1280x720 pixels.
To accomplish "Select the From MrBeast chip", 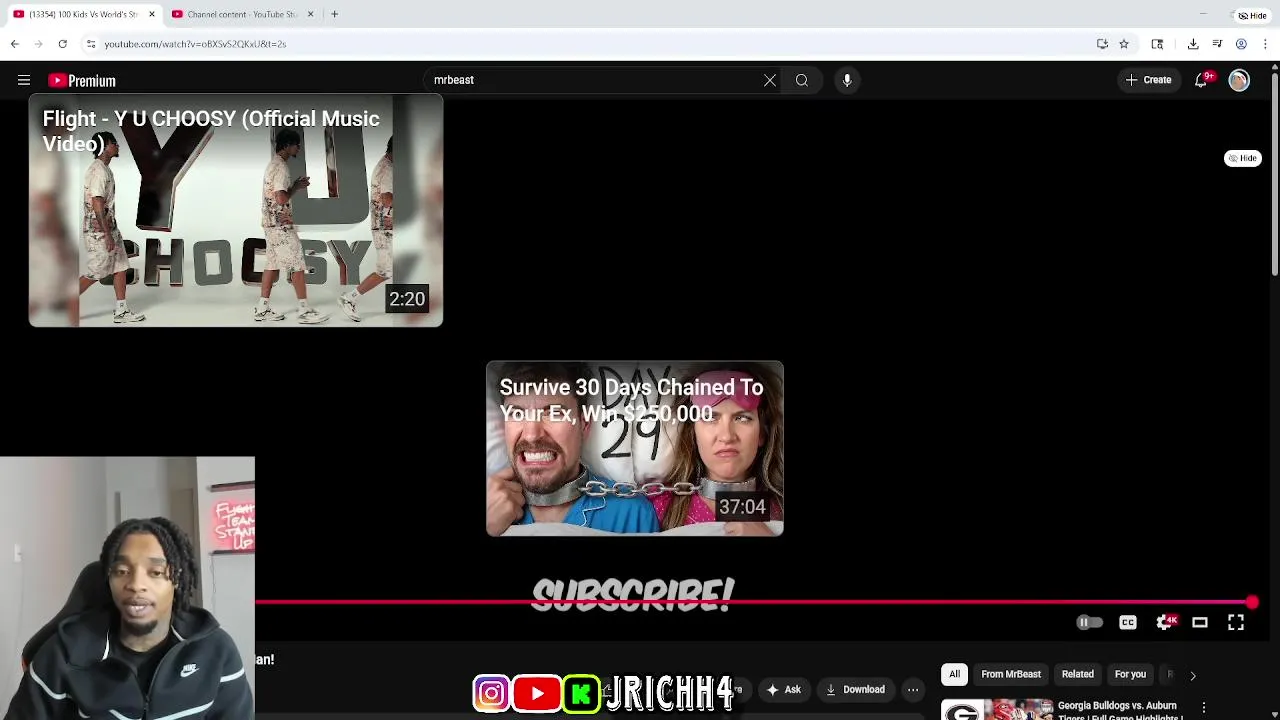I will pos(1011,674).
